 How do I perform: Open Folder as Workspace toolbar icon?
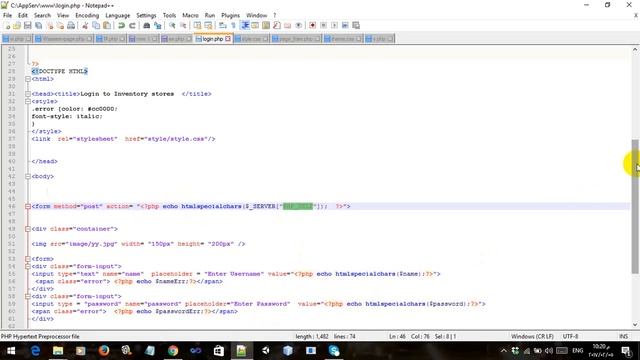pos(287,25)
